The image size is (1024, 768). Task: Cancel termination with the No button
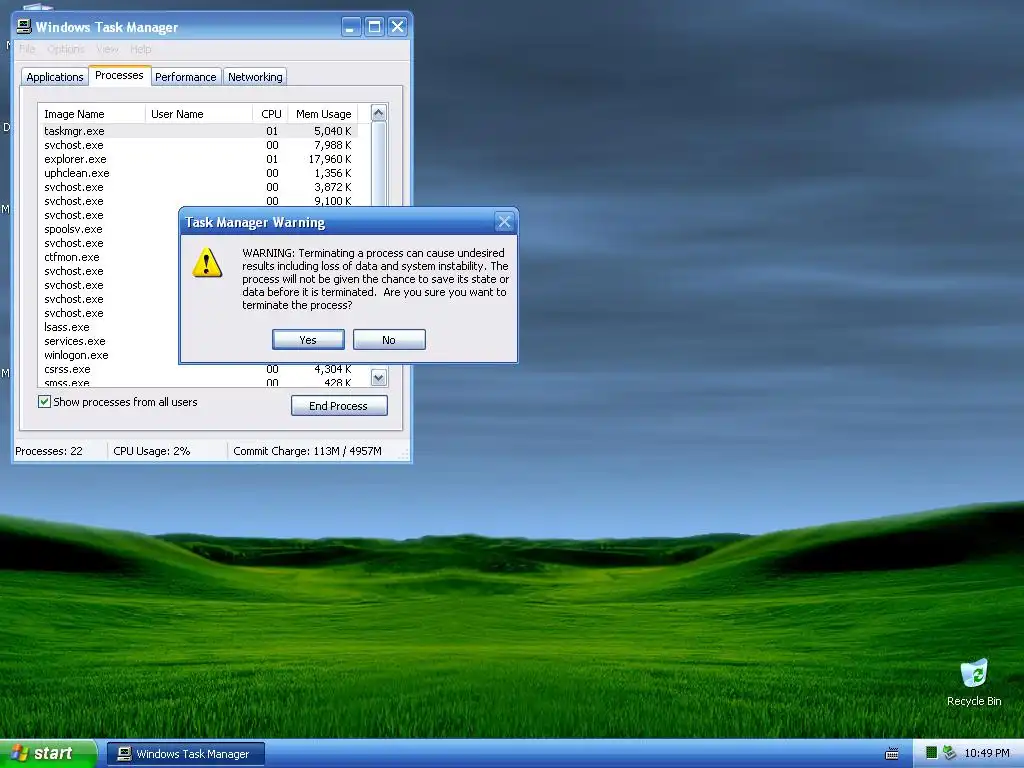(x=389, y=340)
